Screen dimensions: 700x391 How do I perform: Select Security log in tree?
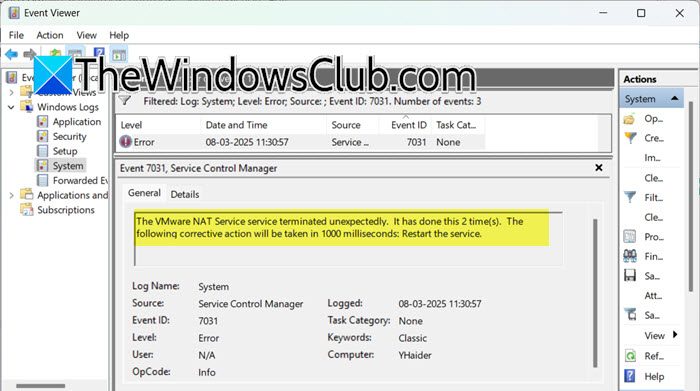tap(70, 136)
